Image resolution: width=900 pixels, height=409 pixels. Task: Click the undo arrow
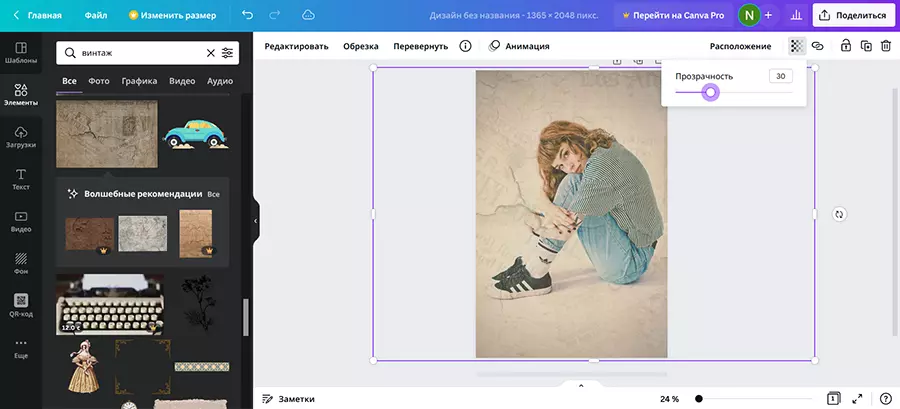click(x=247, y=15)
